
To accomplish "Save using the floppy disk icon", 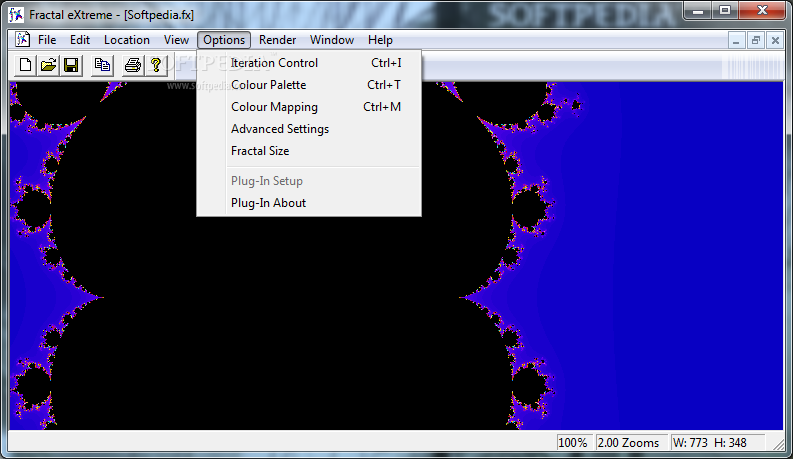I will (71, 65).
